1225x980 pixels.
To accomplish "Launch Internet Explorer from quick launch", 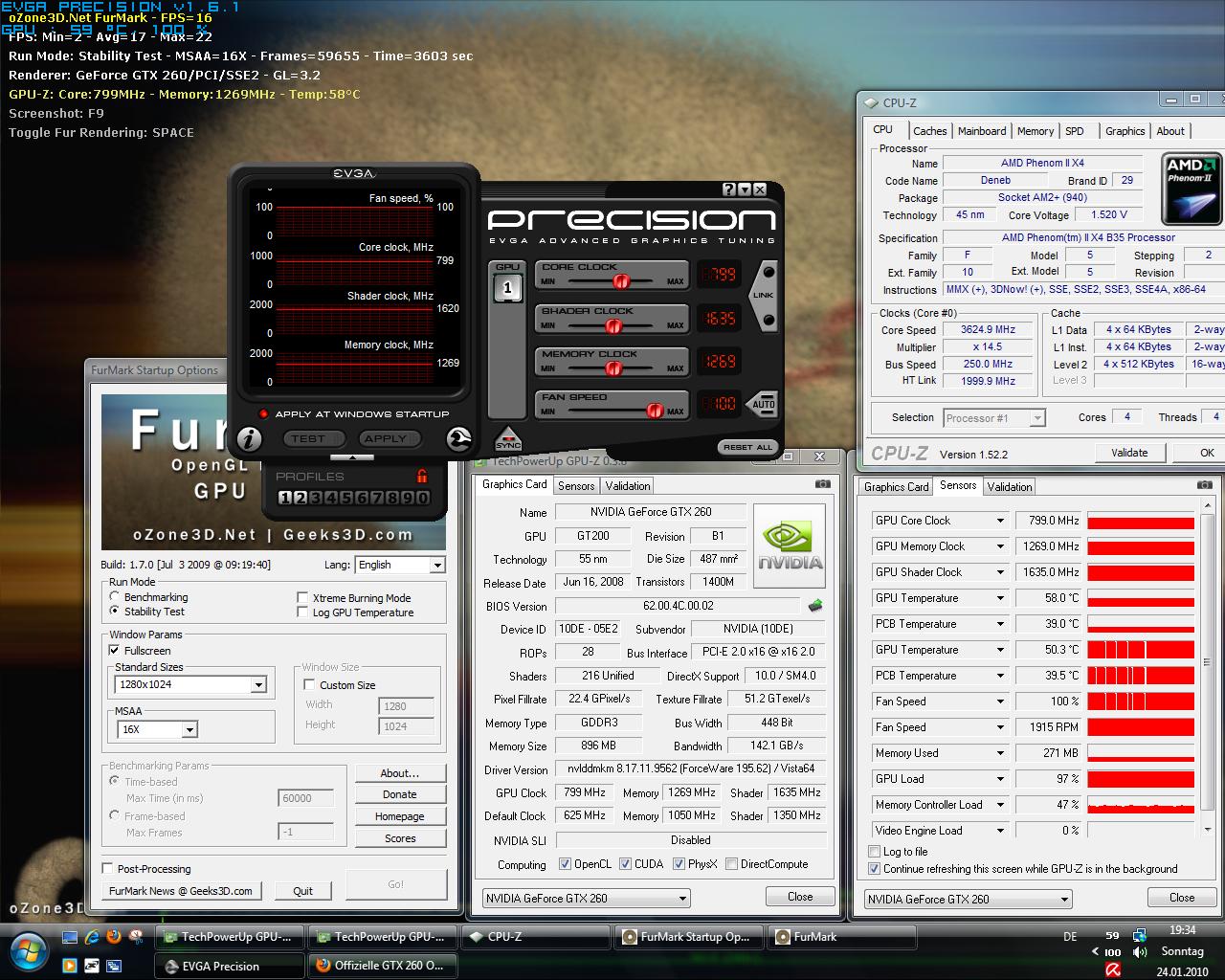I will [x=92, y=937].
